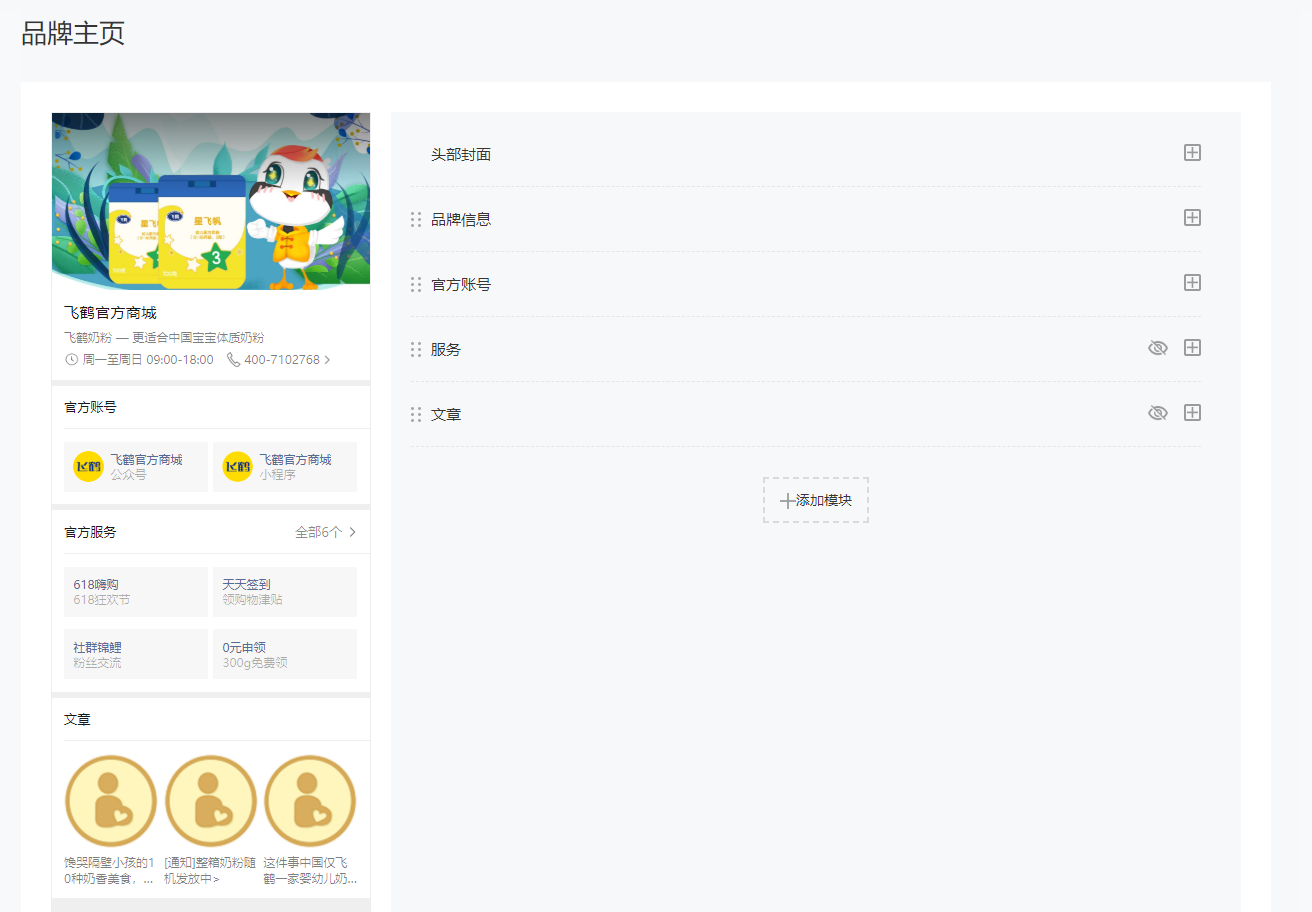Click the brand cover banner image
Viewport: 1312px width, 912px height.
coord(211,201)
